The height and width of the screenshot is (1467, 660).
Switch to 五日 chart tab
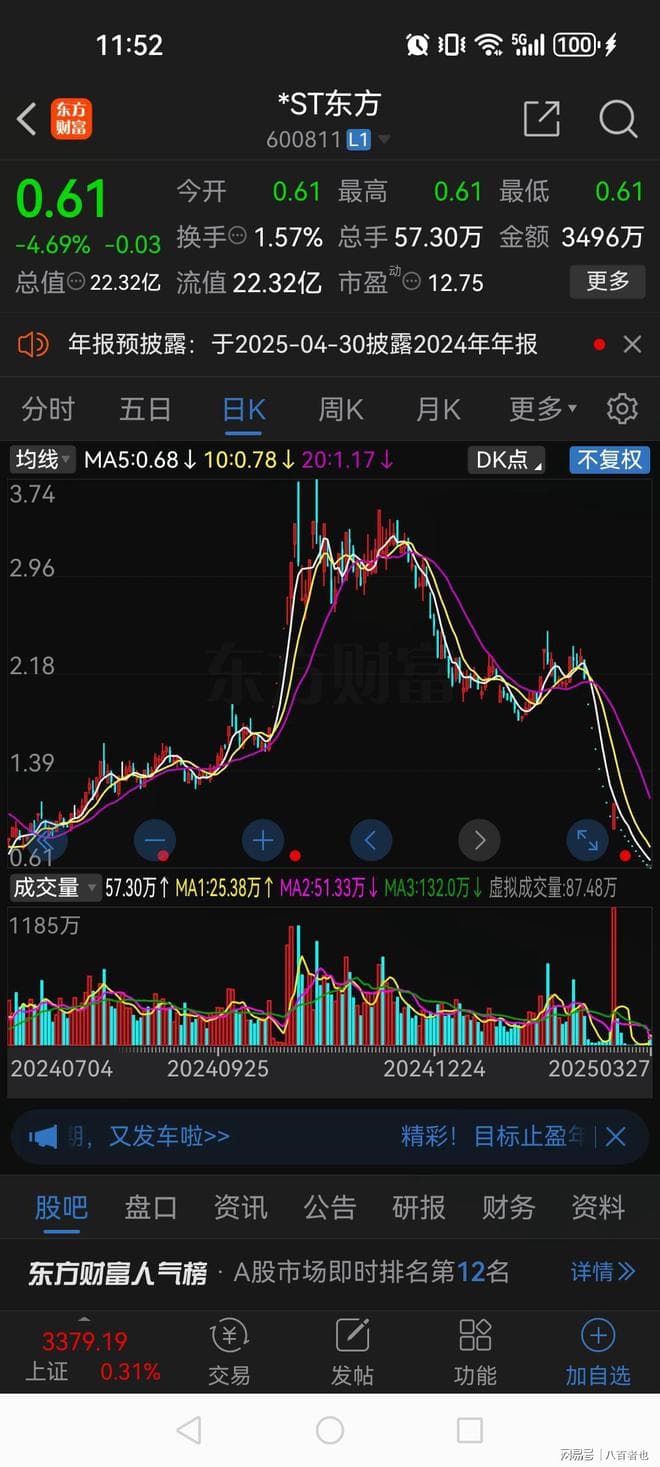tap(145, 409)
